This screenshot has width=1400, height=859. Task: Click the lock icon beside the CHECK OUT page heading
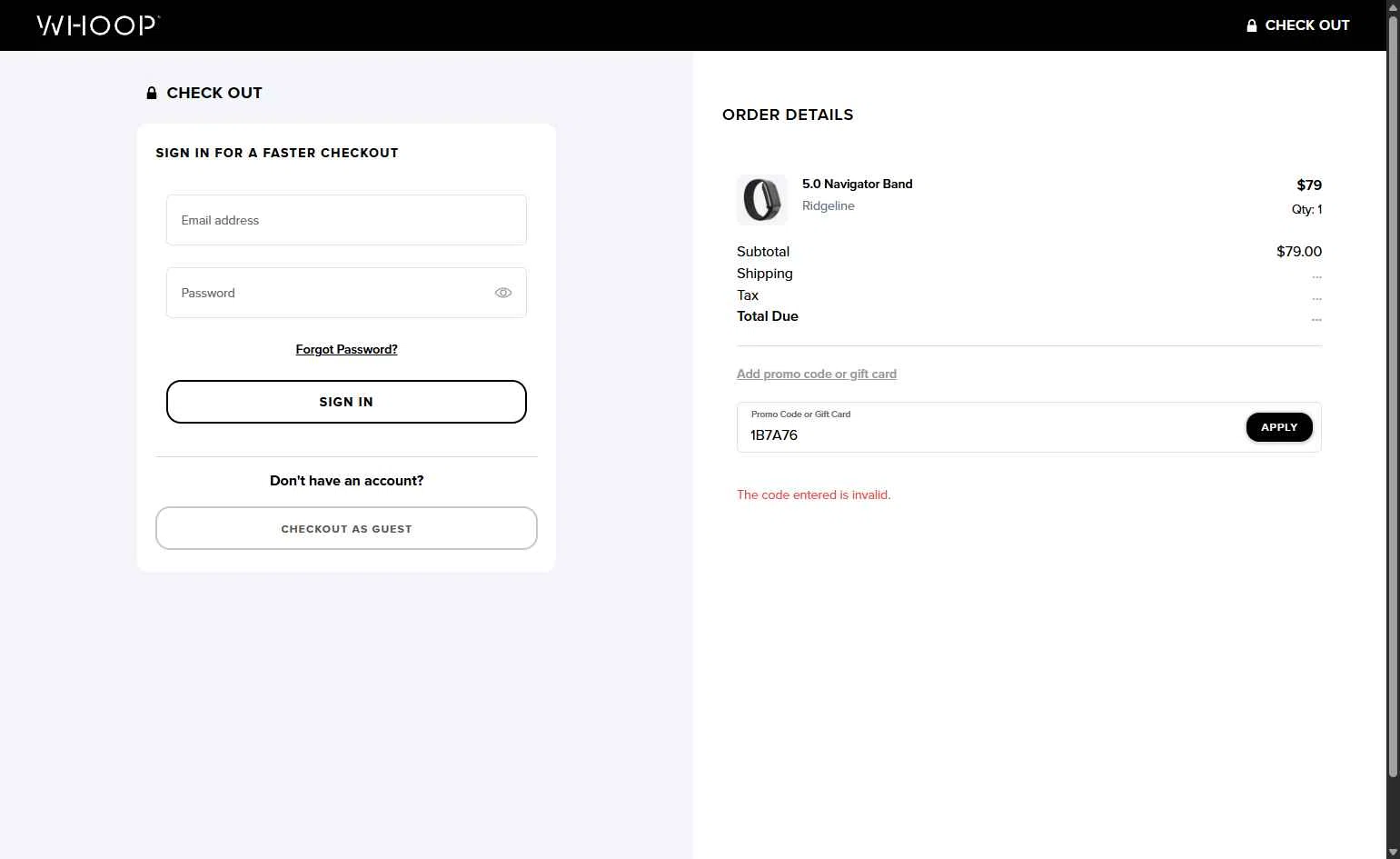tap(152, 93)
